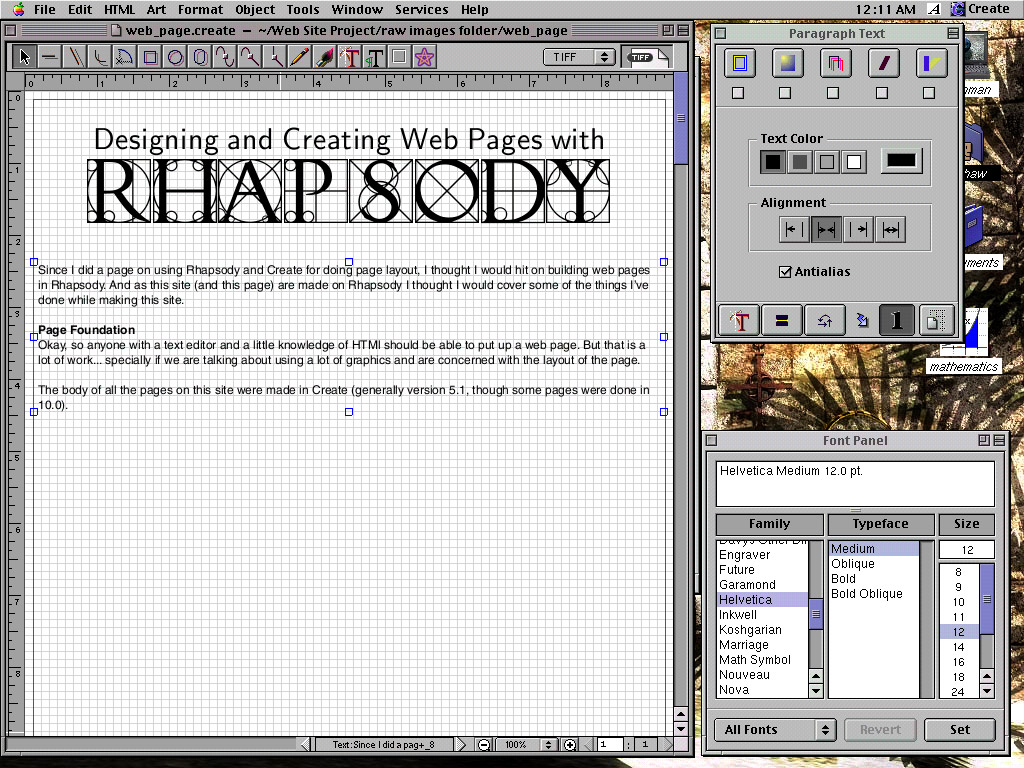Choose the dark gray text color swatch
Viewport: 1024px width, 768px height.
coord(800,162)
